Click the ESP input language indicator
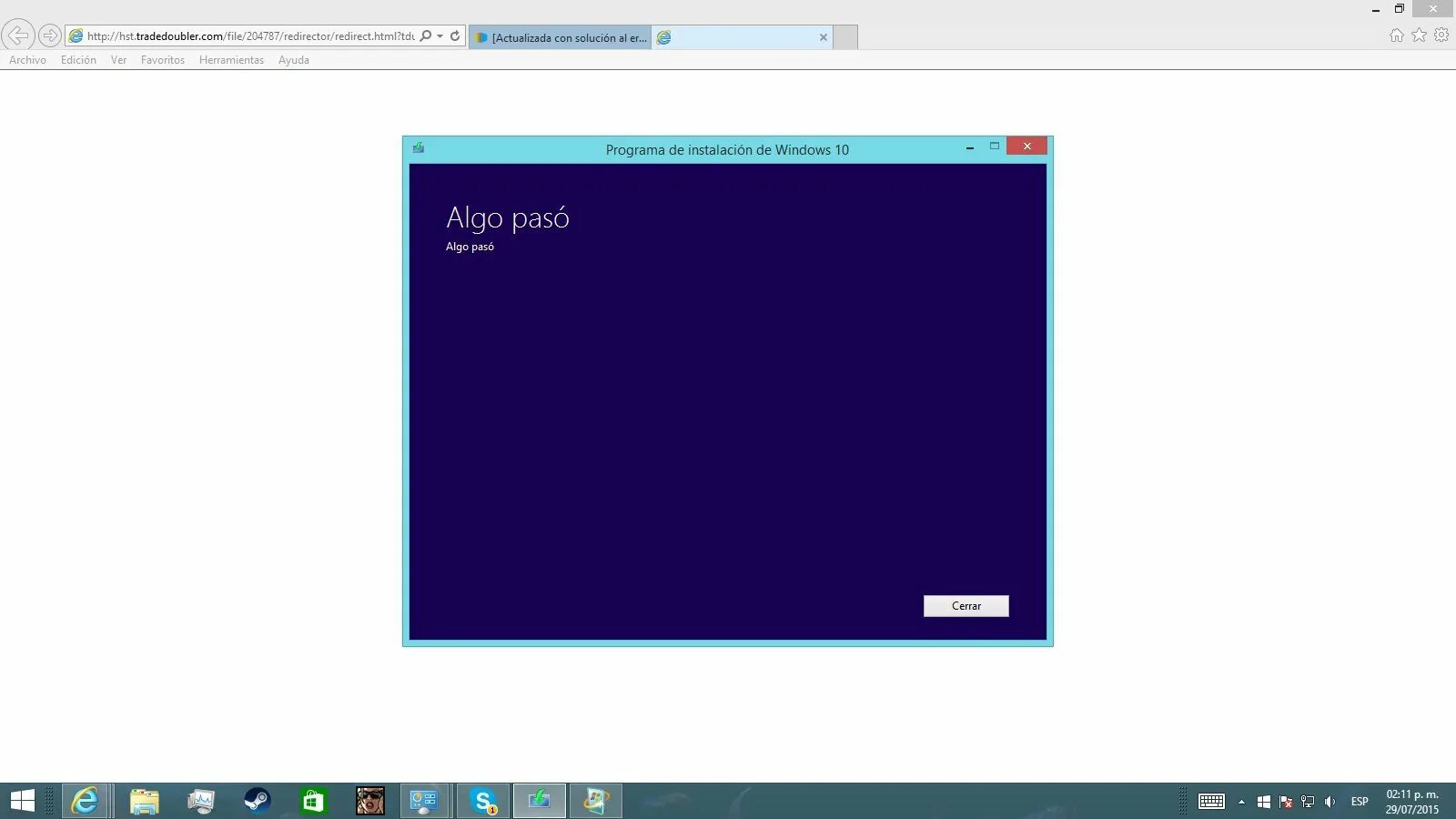The width and height of the screenshot is (1456, 819). (1360, 802)
